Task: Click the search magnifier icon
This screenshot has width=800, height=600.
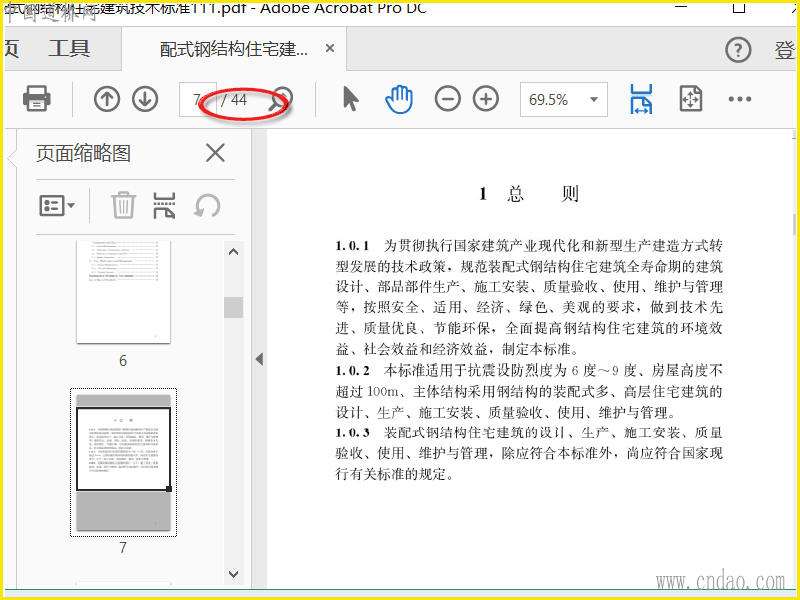Action: (x=280, y=99)
